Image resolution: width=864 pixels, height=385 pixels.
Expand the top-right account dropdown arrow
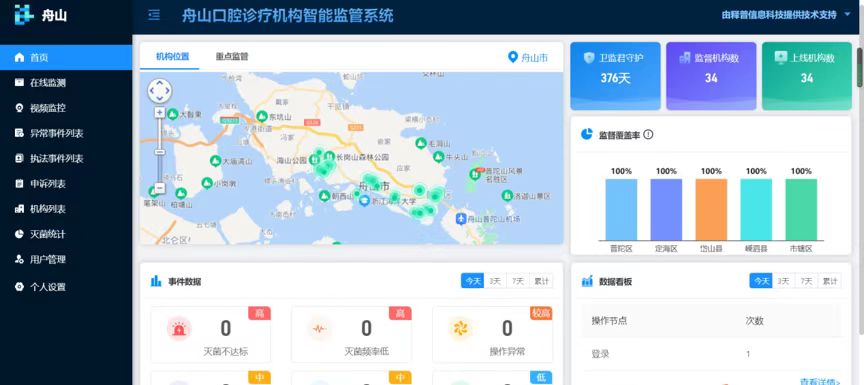[847, 15]
